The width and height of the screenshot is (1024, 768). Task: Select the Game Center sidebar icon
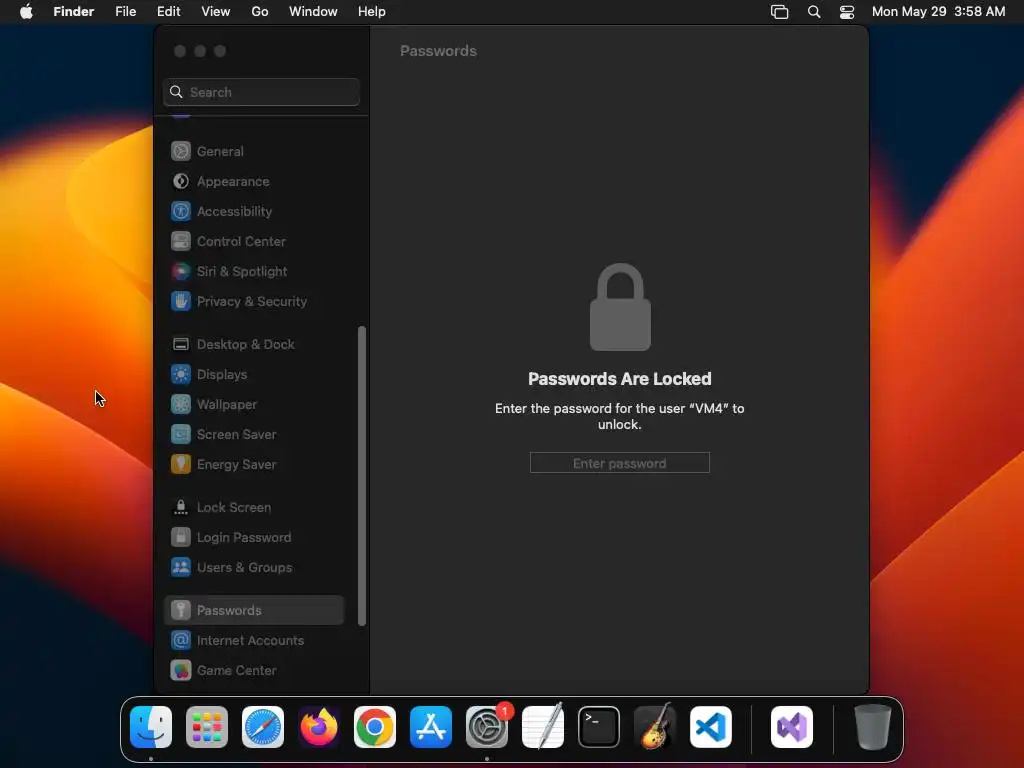pyautogui.click(x=181, y=670)
